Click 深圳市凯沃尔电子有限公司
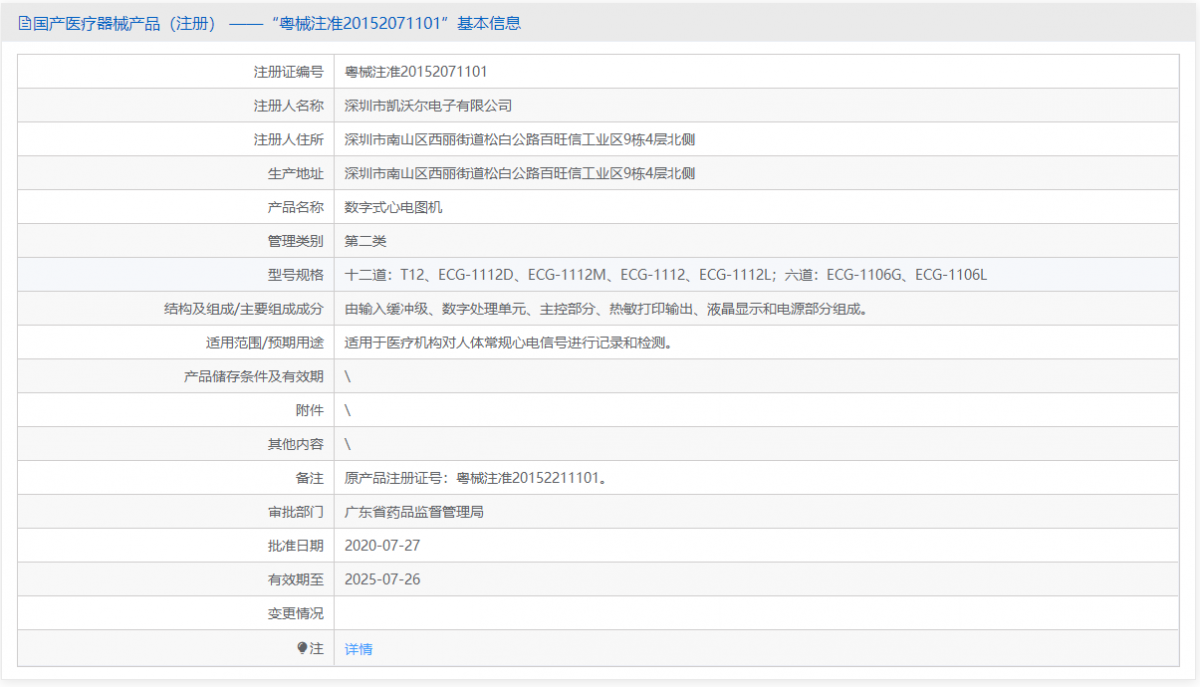Screen dimensions: 1200x687 pyautogui.click(x=428, y=106)
